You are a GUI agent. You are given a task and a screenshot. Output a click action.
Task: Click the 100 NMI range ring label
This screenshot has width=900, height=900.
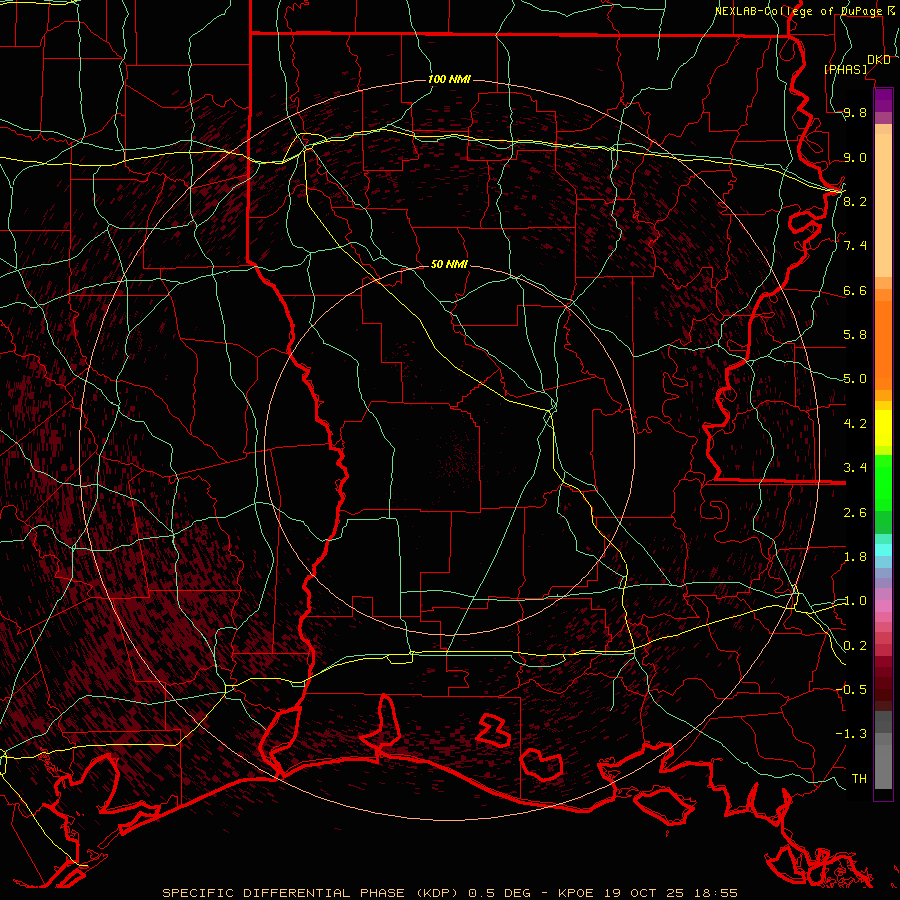coord(449,79)
